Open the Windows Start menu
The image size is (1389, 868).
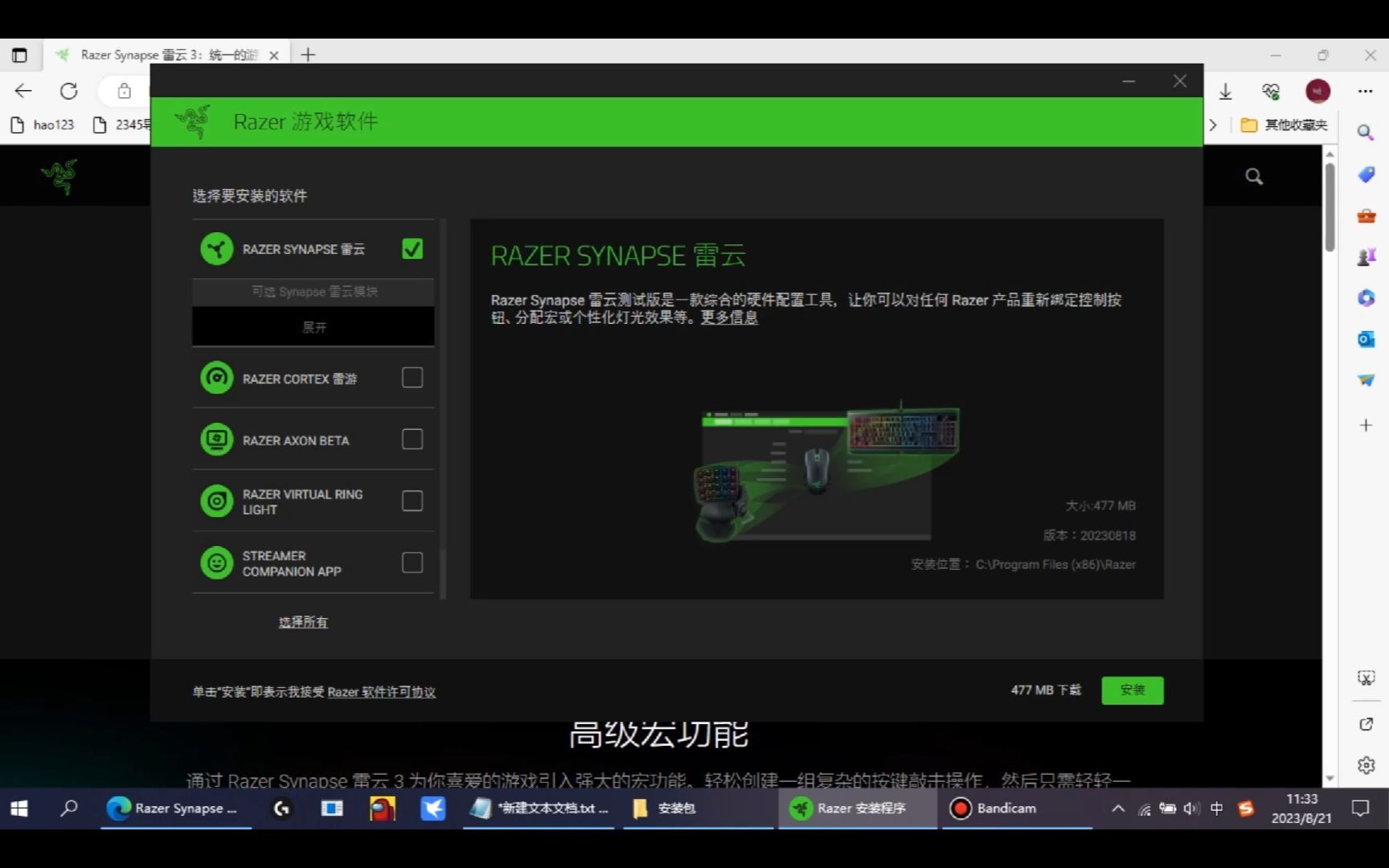coord(19,809)
